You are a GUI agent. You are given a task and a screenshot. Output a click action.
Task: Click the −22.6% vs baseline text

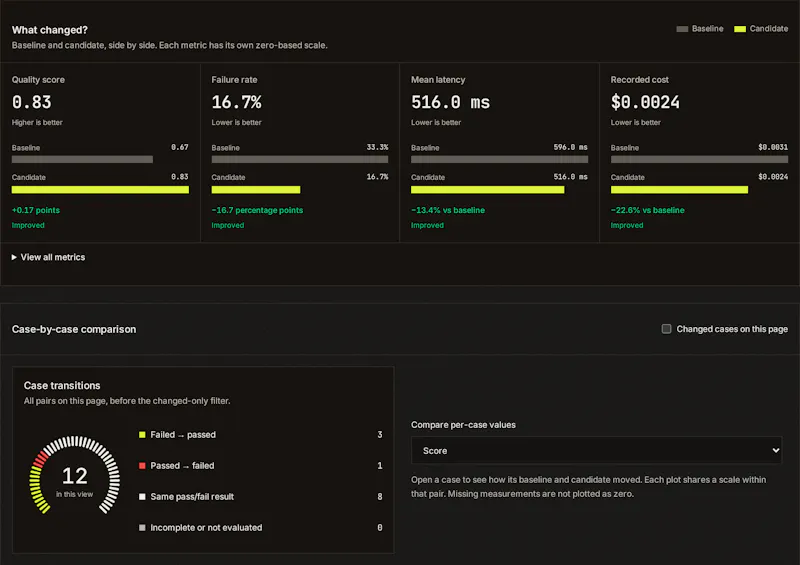coord(647,210)
